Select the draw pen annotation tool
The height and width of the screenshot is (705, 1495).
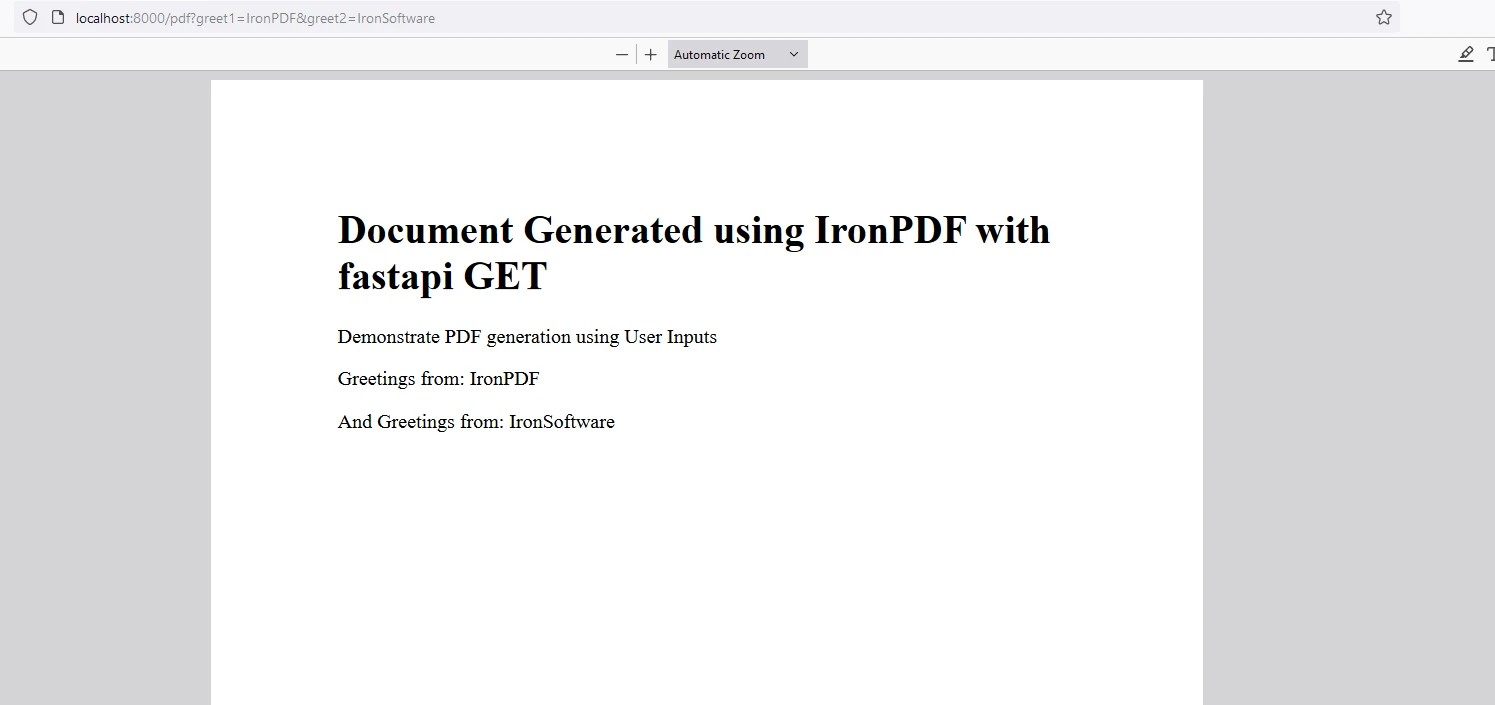[1466, 55]
